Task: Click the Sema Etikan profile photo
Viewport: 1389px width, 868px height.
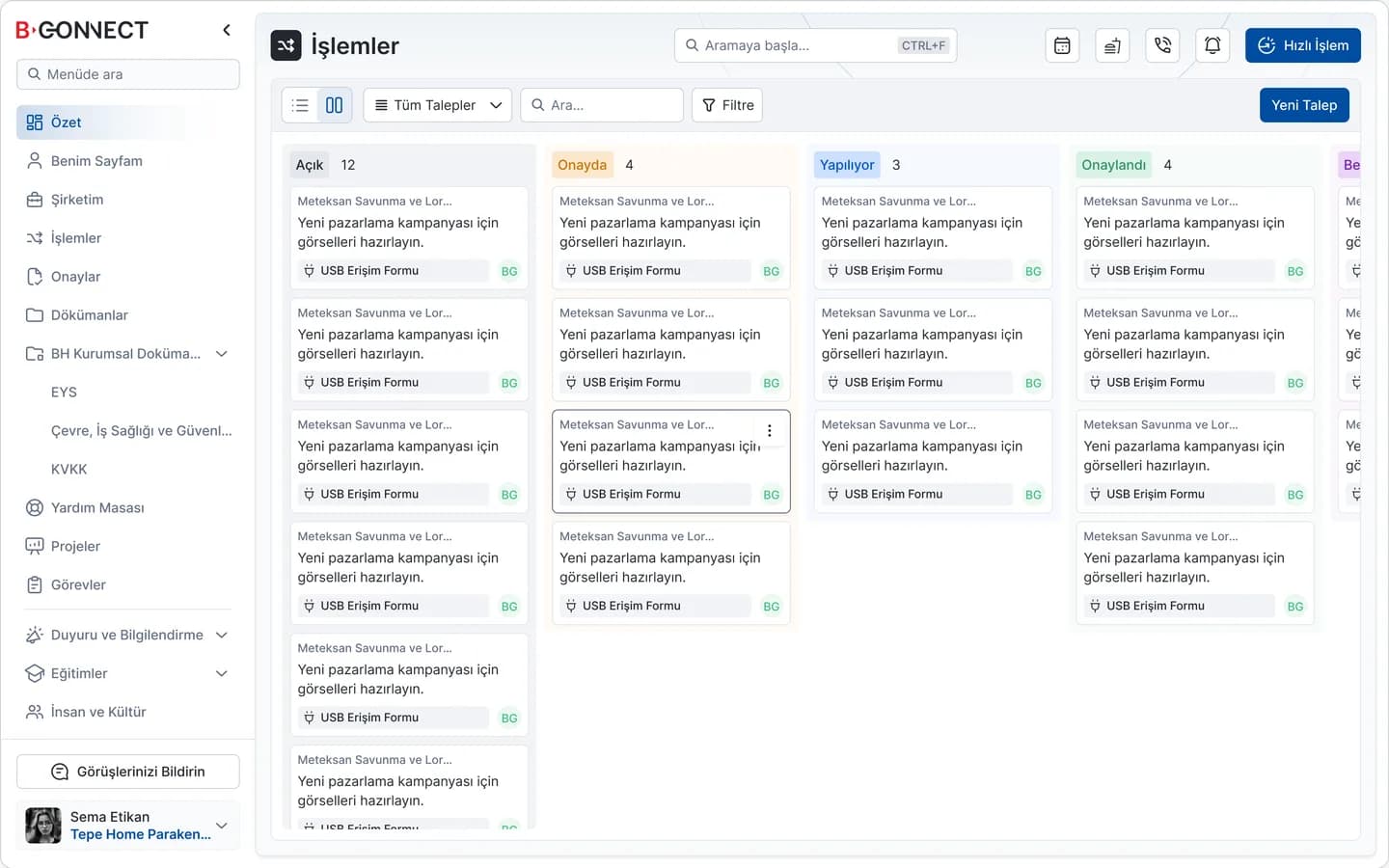Action: pyautogui.click(x=43, y=826)
